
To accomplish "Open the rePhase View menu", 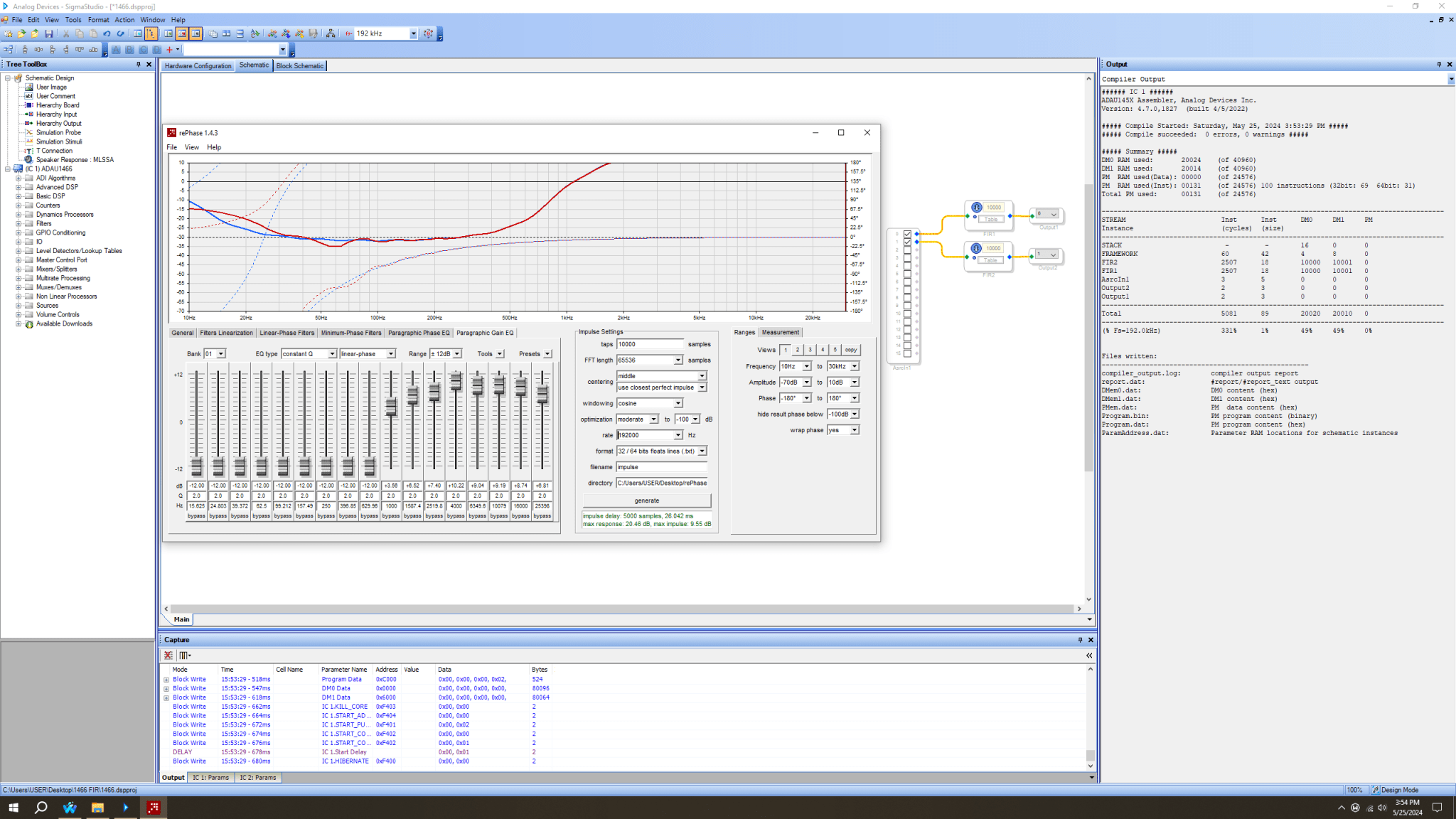I will [x=192, y=147].
